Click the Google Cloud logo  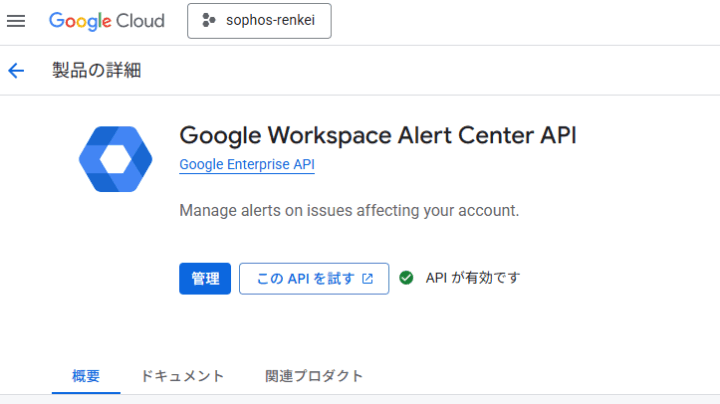107,21
